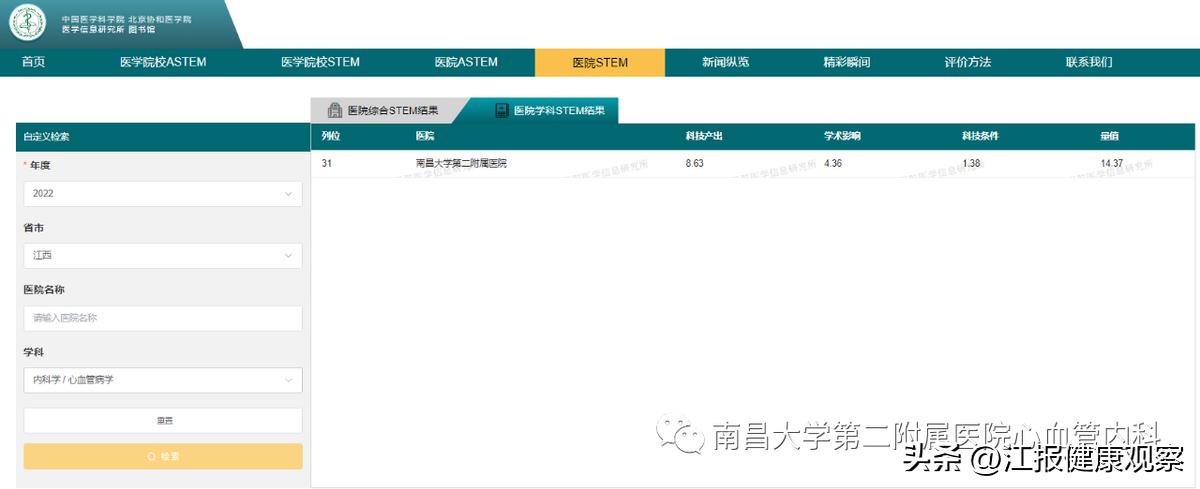Open the 年度 dropdown showing 2022
Image resolution: width=1200 pixels, height=489 pixels.
[x=163, y=193]
